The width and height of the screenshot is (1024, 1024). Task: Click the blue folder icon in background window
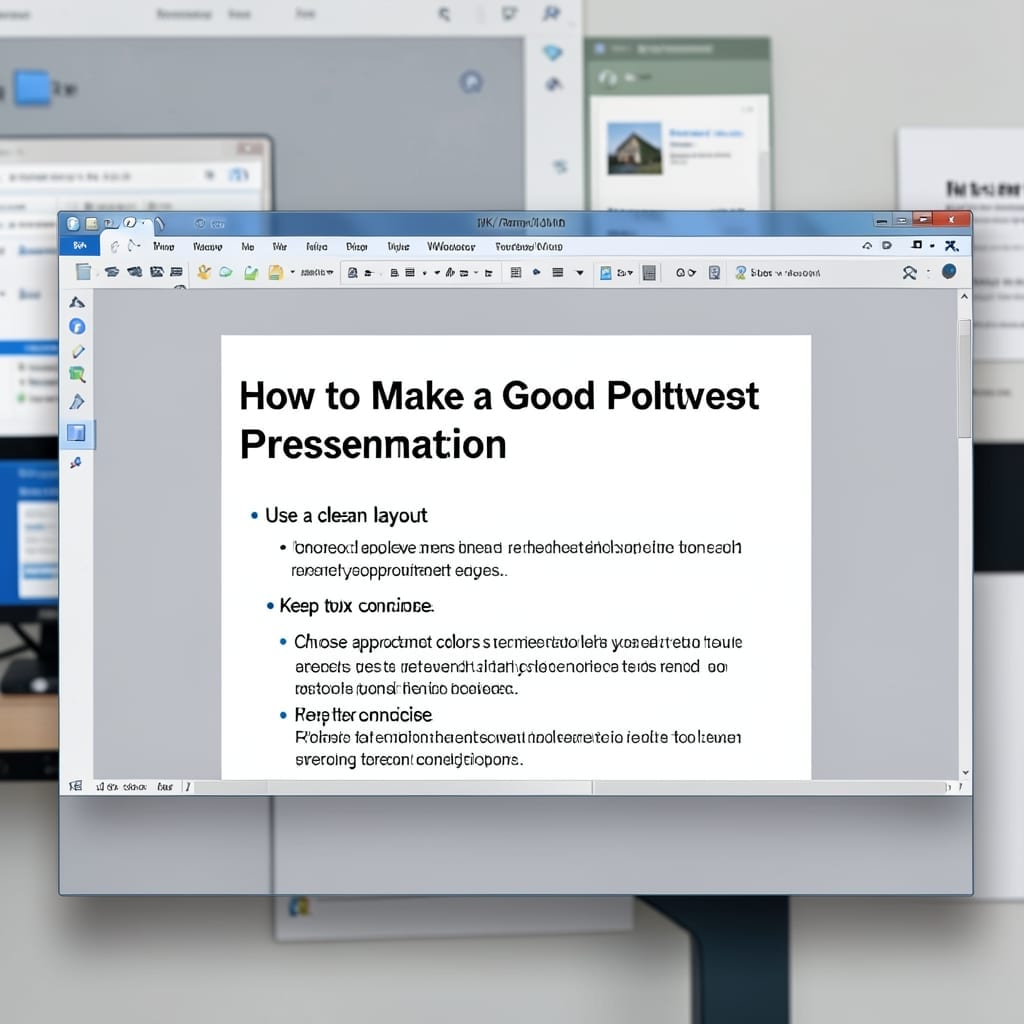(x=33, y=88)
